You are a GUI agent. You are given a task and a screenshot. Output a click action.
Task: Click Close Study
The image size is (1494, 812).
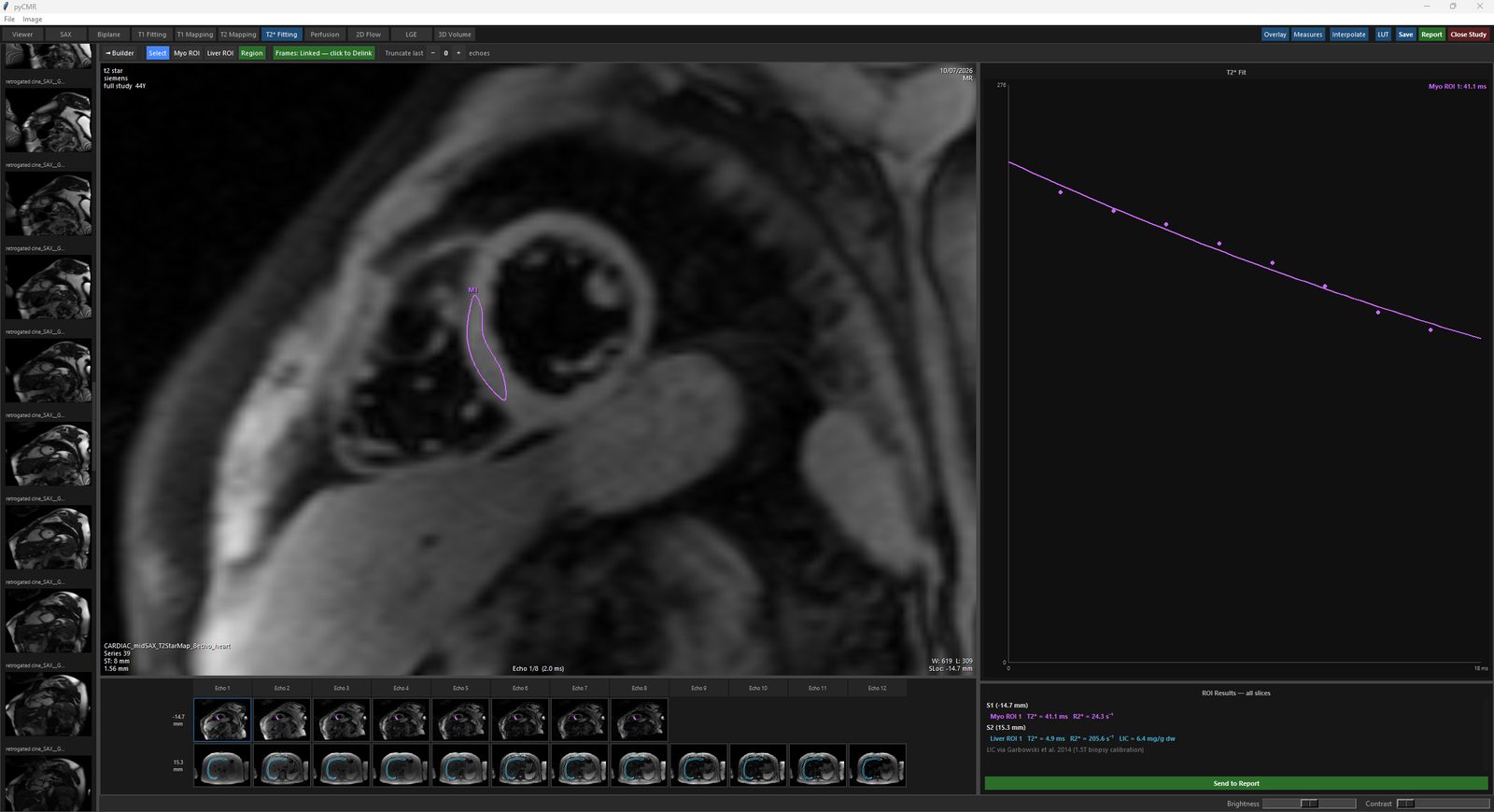1468,35
